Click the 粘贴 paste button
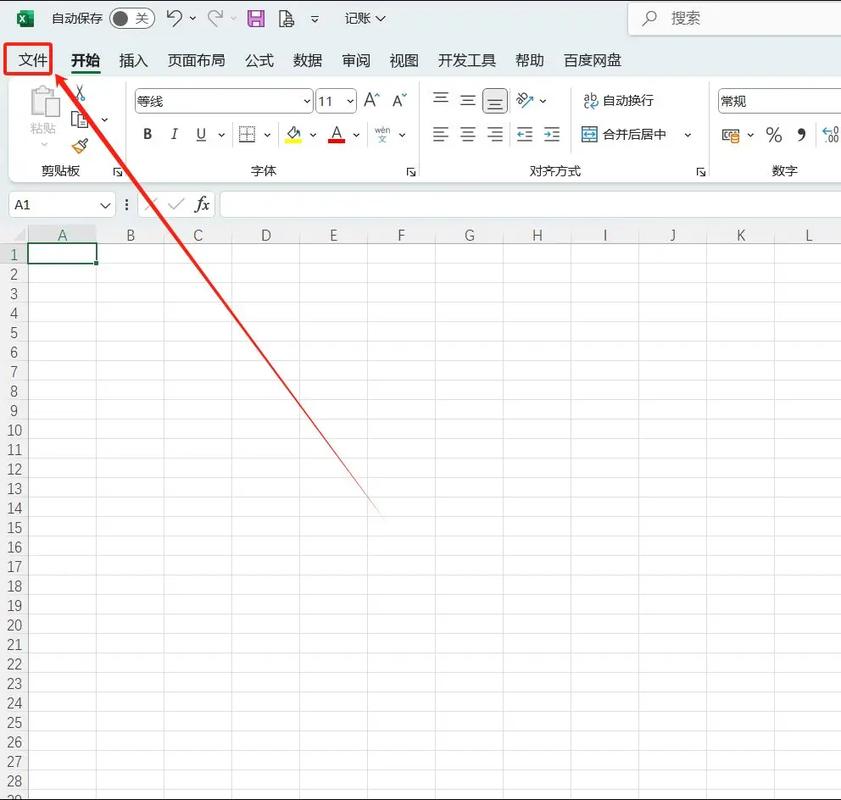 43,115
